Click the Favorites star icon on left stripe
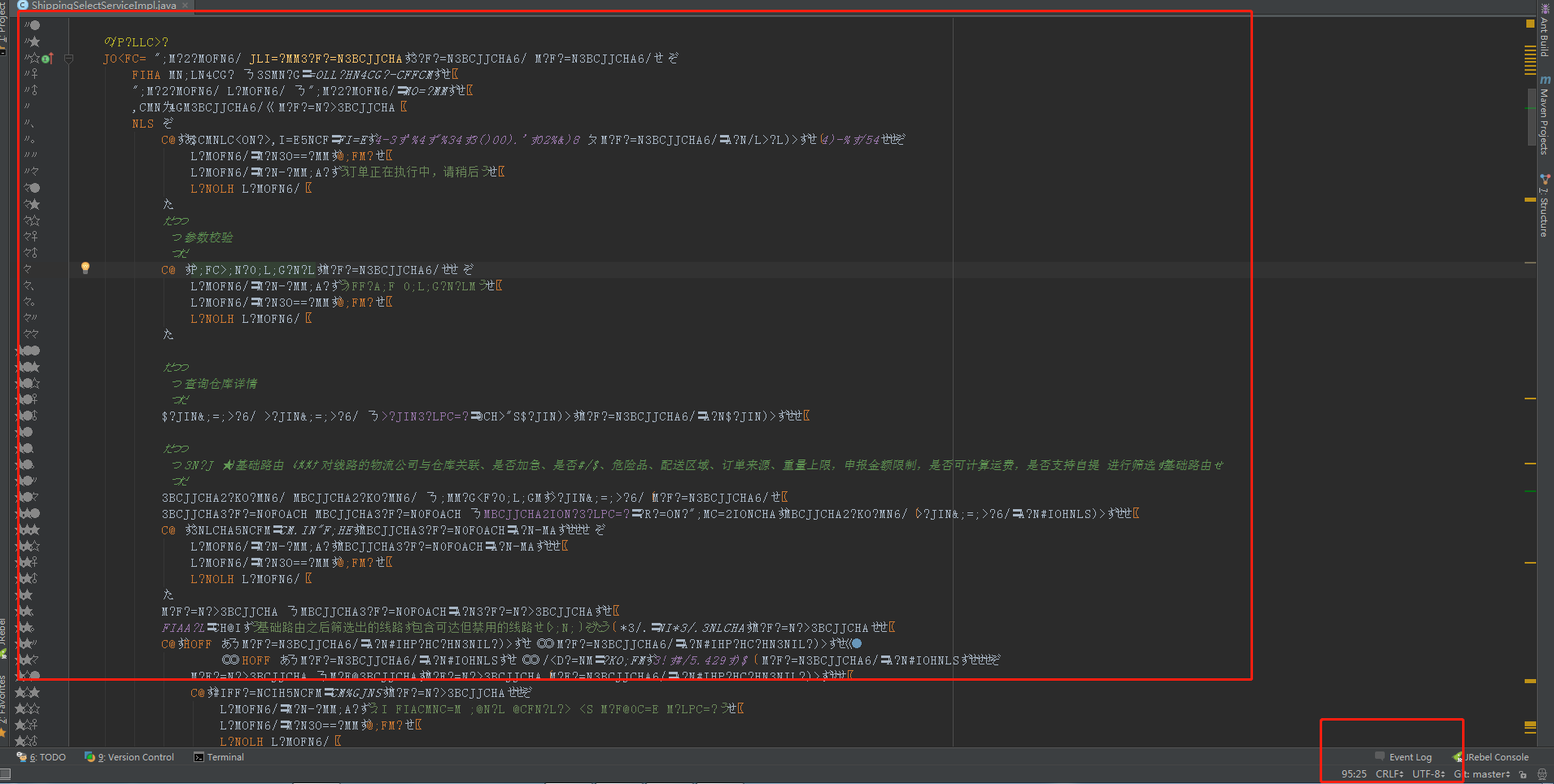The height and width of the screenshot is (784, 1554). 3,731
